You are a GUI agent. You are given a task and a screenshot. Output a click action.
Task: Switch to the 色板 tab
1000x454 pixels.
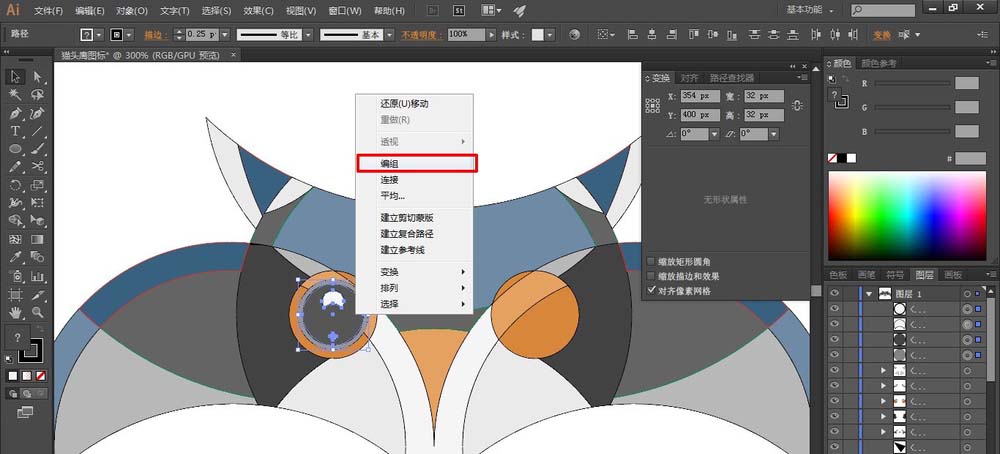(x=838, y=275)
